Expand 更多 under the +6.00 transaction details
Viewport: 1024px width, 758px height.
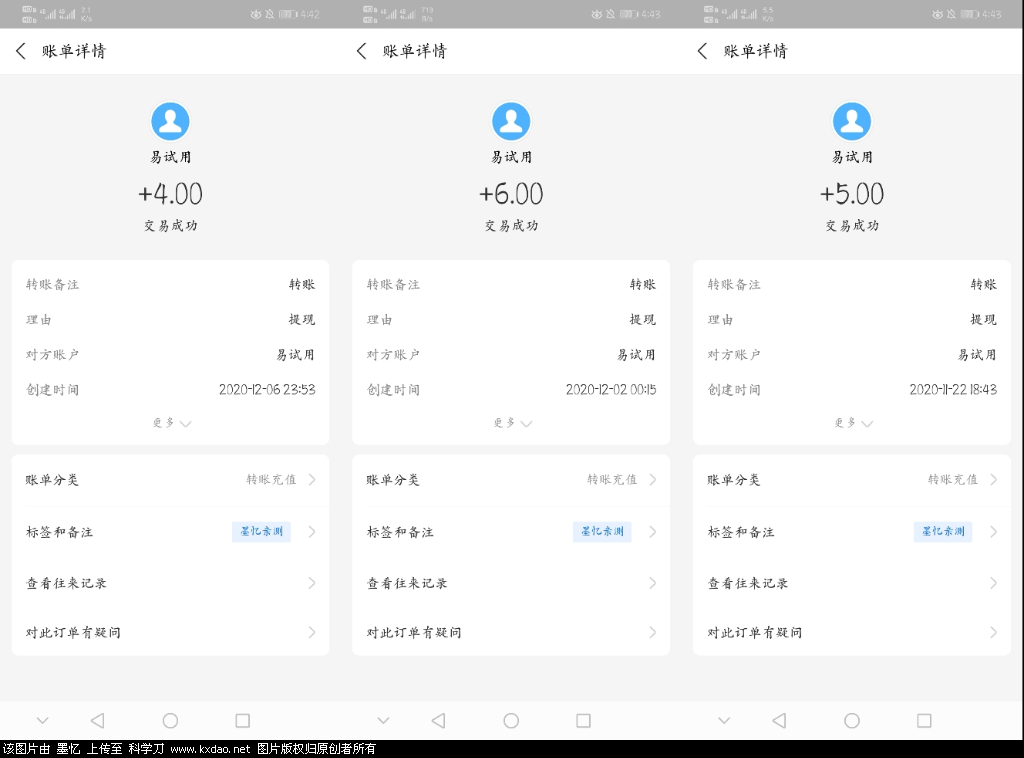[511, 423]
